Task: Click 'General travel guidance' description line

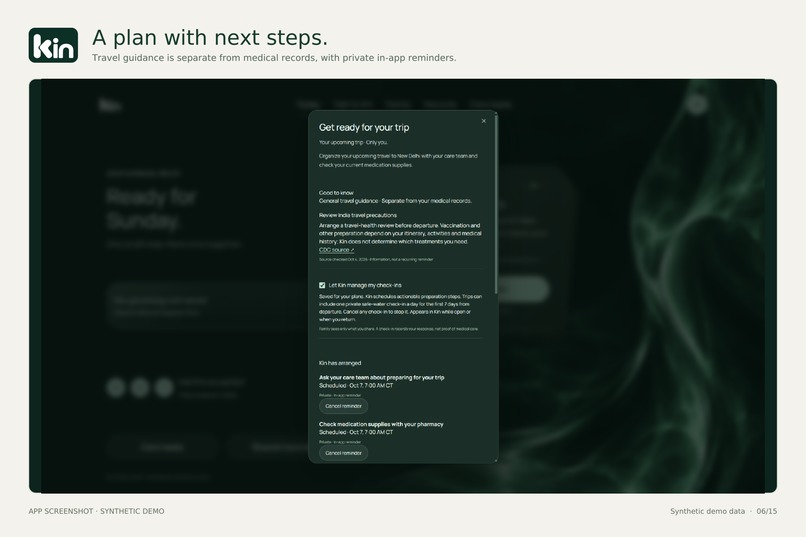Action: (395, 201)
